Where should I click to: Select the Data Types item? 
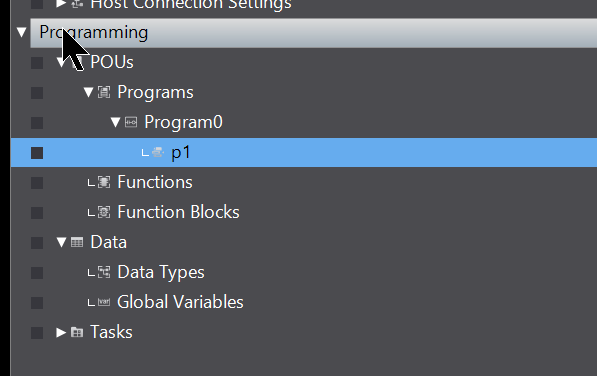(x=161, y=272)
